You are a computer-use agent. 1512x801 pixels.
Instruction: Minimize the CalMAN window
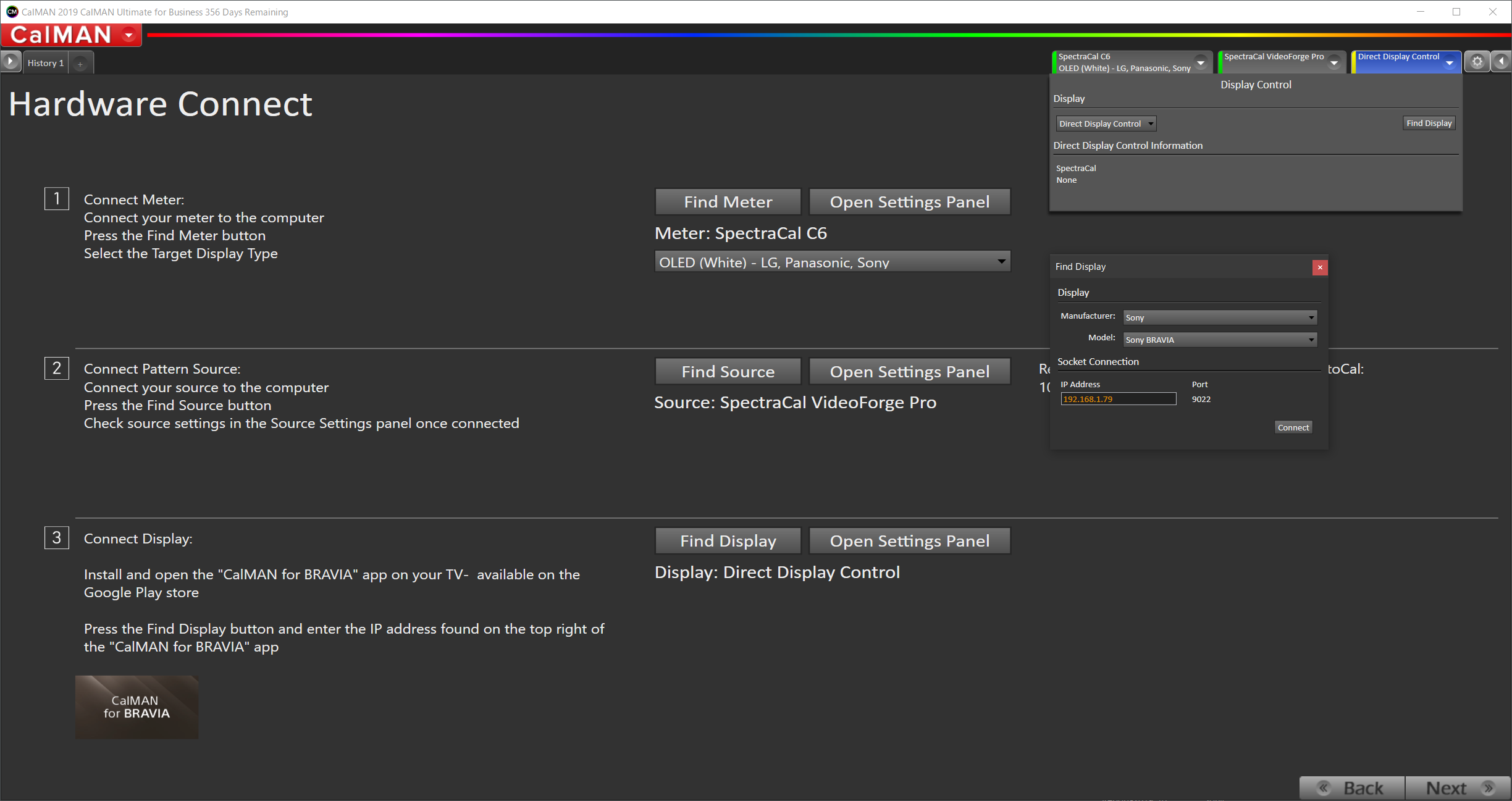tap(1421, 12)
